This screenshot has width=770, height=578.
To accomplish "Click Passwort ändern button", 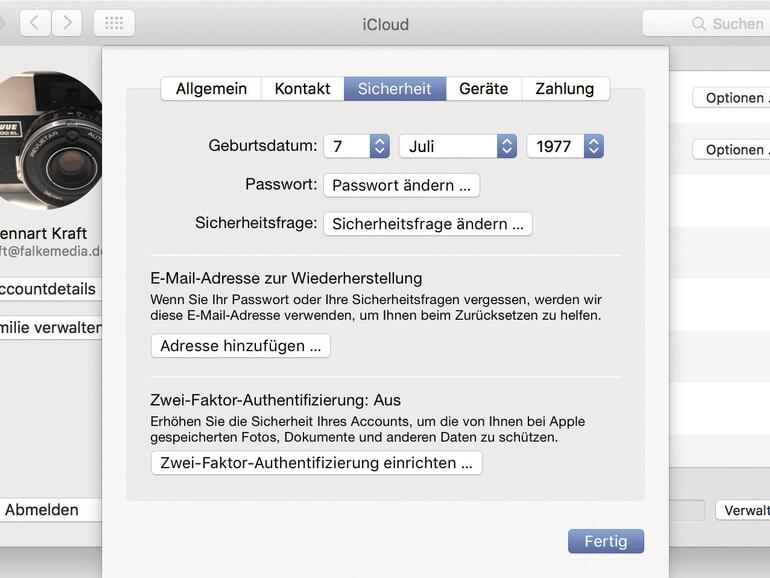I will pyautogui.click(x=401, y=185).
